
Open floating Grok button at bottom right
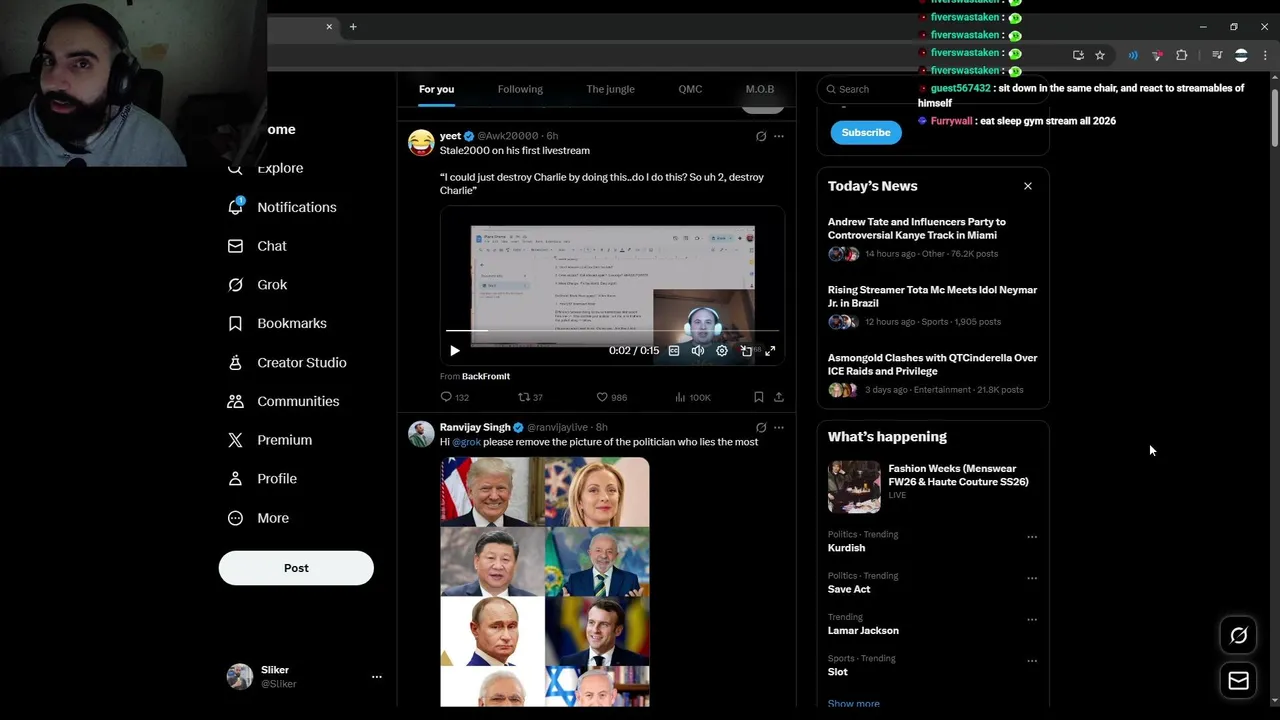pyautogui.click(x=1238, y=635)
